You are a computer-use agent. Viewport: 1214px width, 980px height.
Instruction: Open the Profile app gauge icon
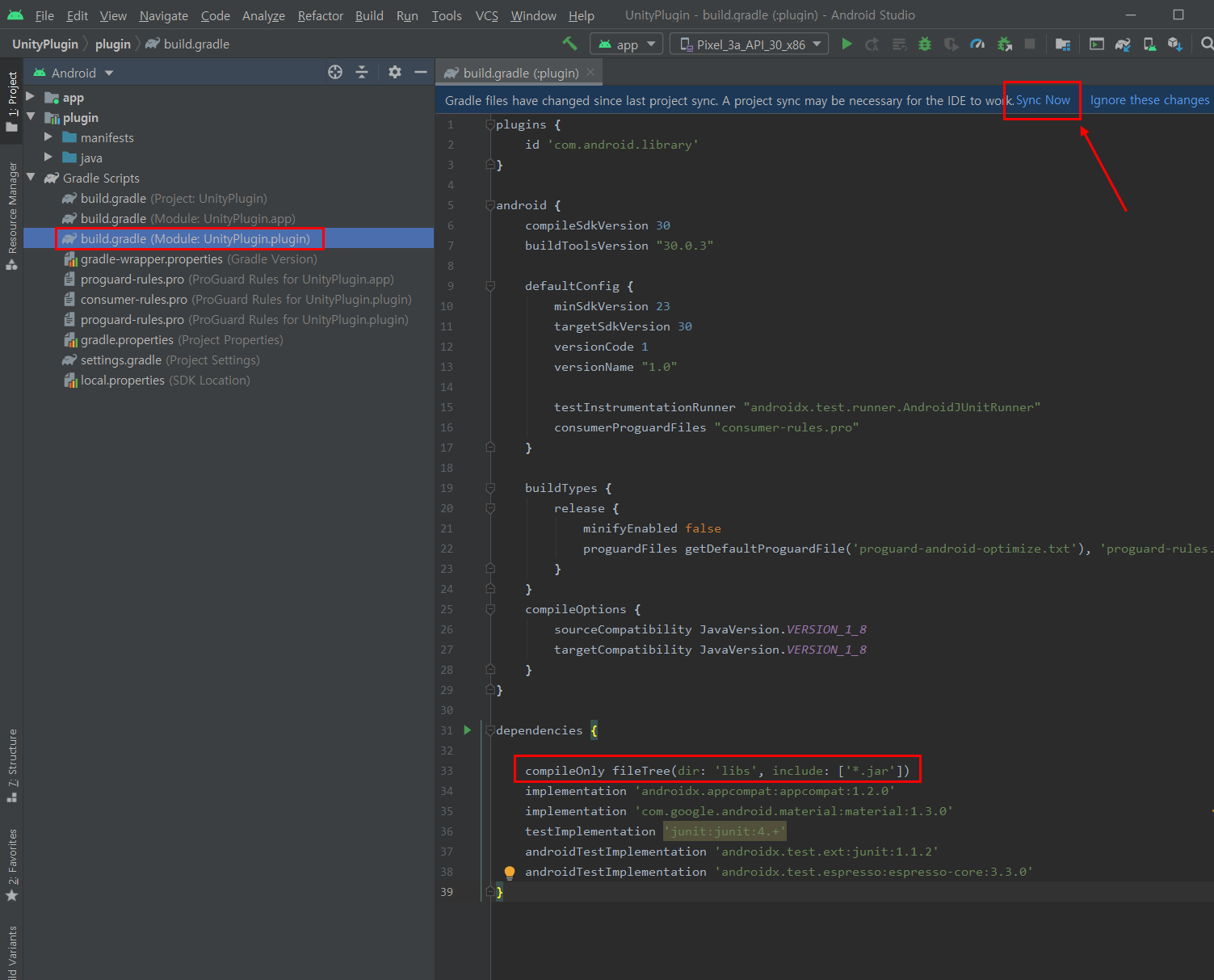[977, 44]
